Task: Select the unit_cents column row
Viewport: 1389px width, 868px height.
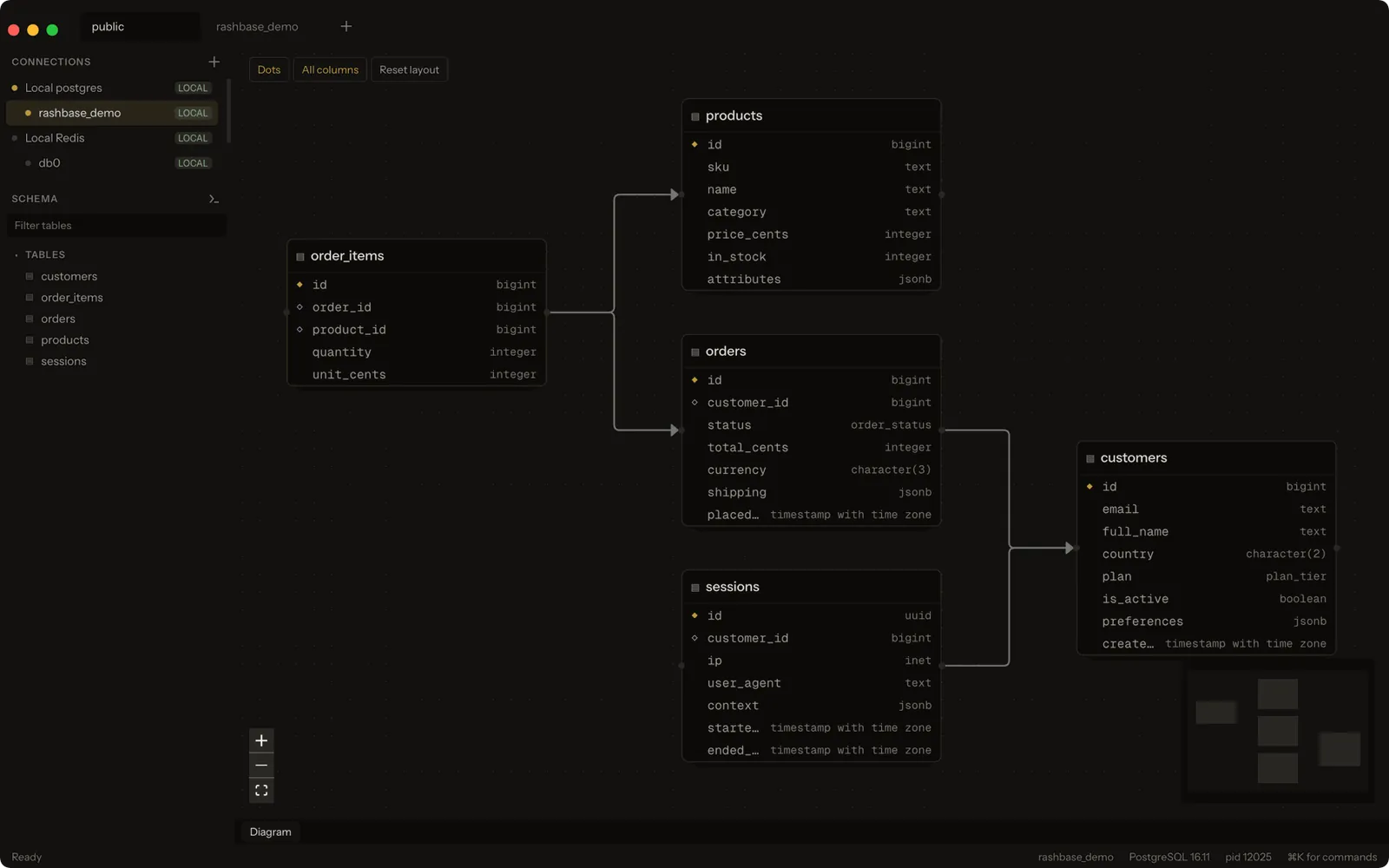Action: click(417, 375)
